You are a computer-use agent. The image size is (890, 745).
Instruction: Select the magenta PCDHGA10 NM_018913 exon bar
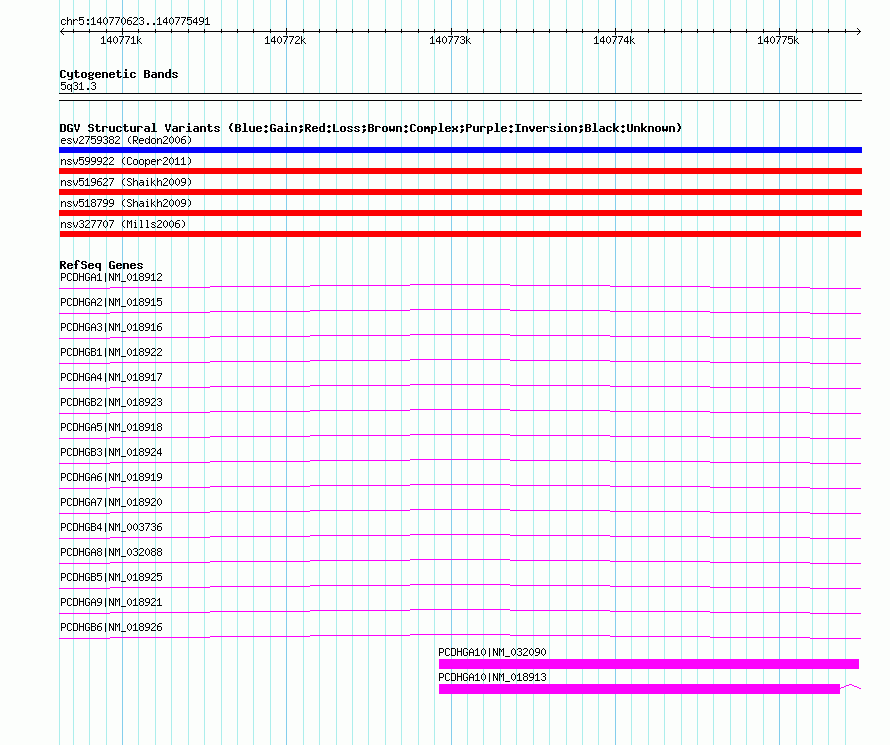639,689
